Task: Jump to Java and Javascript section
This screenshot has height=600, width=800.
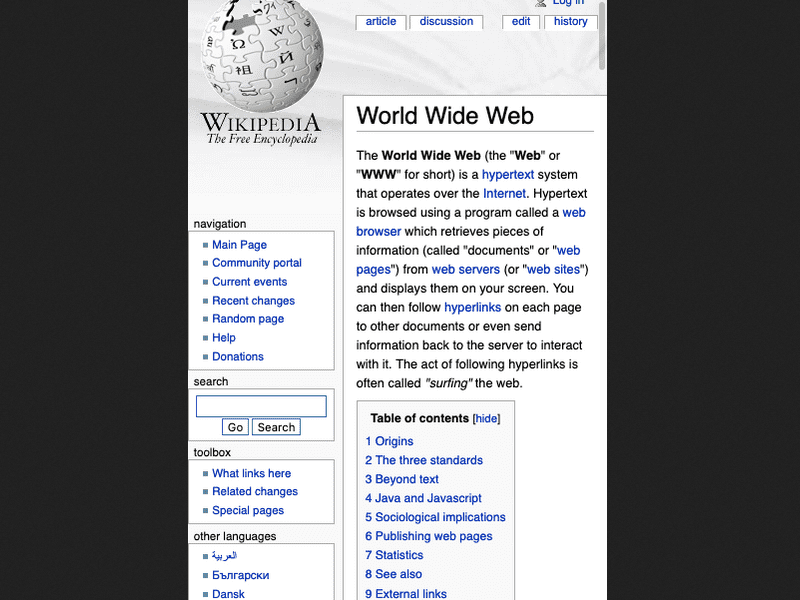Action: (x=428, y=499)
